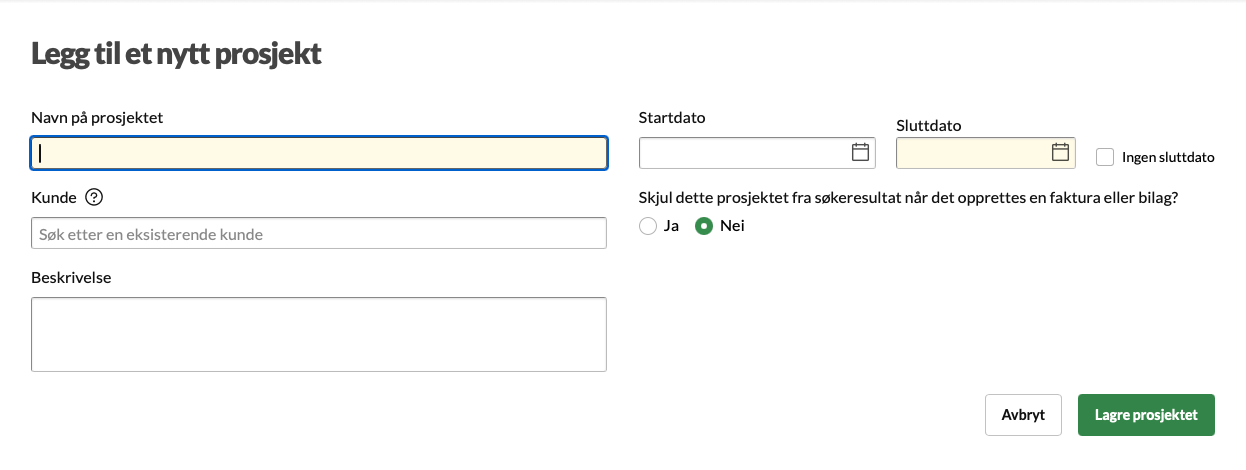Click the Startdato field label

(x=672, y=117)
